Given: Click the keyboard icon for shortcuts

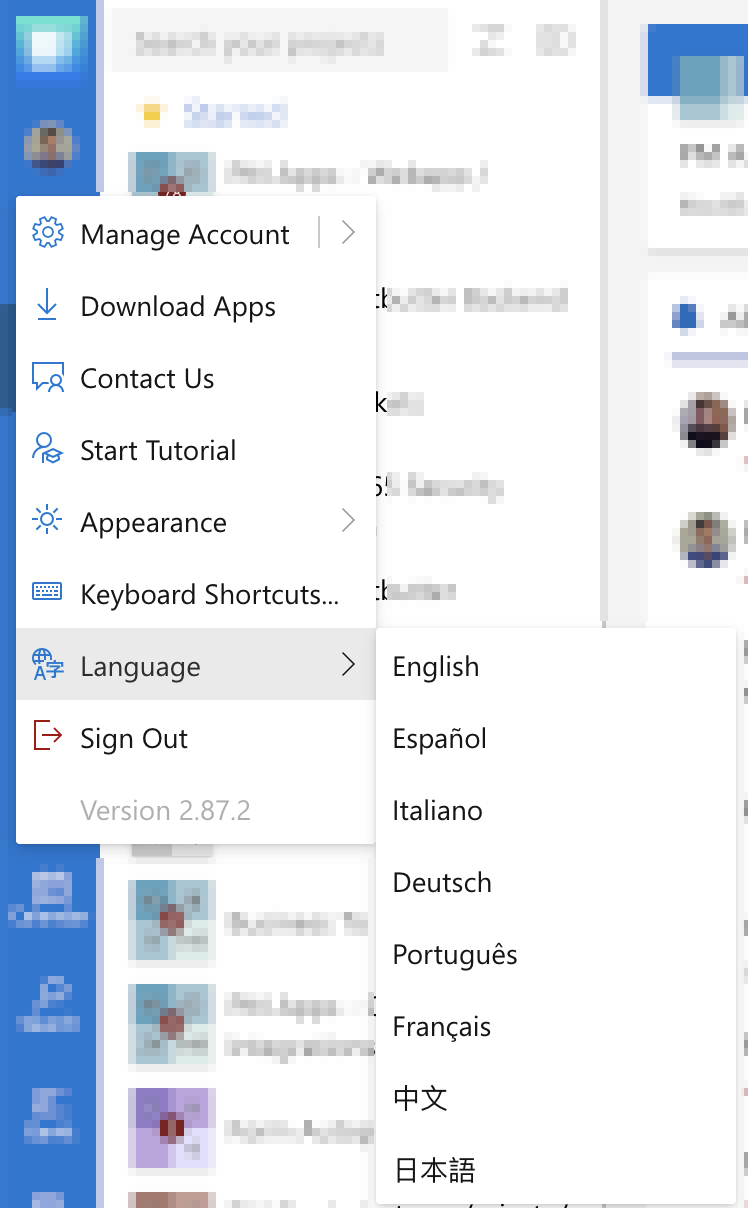Looking at the screenshot, I should click(x=47, y=593).
